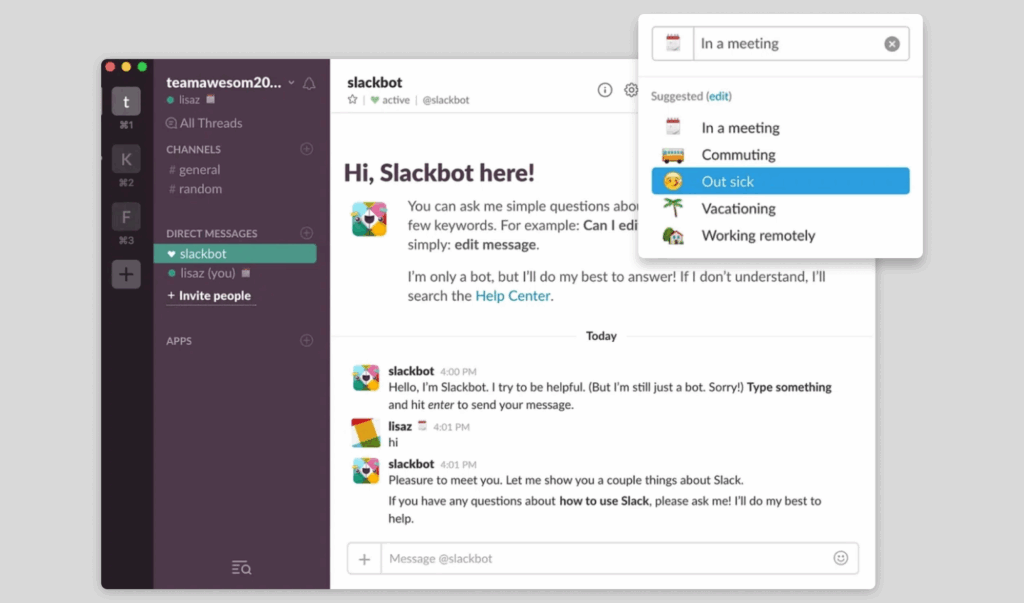Open status emoji picker button

click(673, 44)
